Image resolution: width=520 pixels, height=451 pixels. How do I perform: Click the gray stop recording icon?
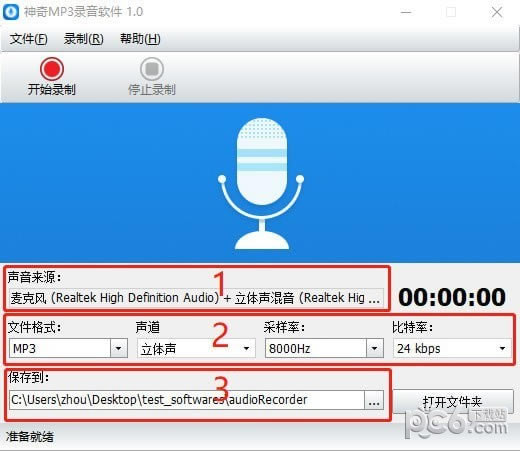pos(152,69)
